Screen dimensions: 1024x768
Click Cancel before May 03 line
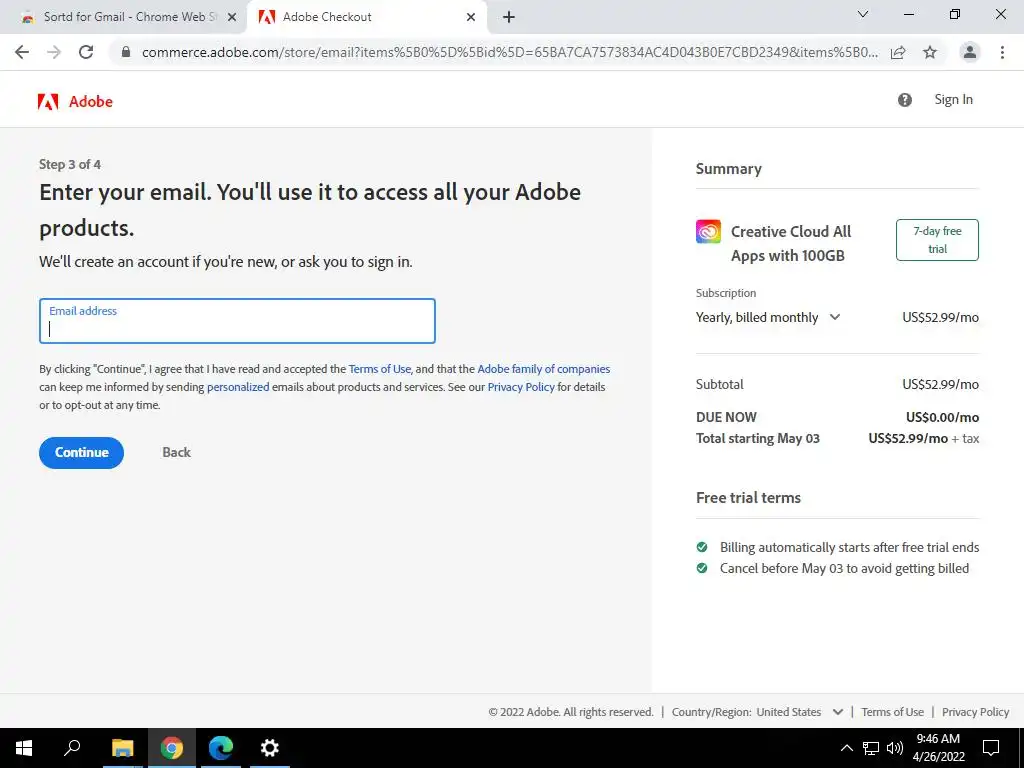click(844, 568)
